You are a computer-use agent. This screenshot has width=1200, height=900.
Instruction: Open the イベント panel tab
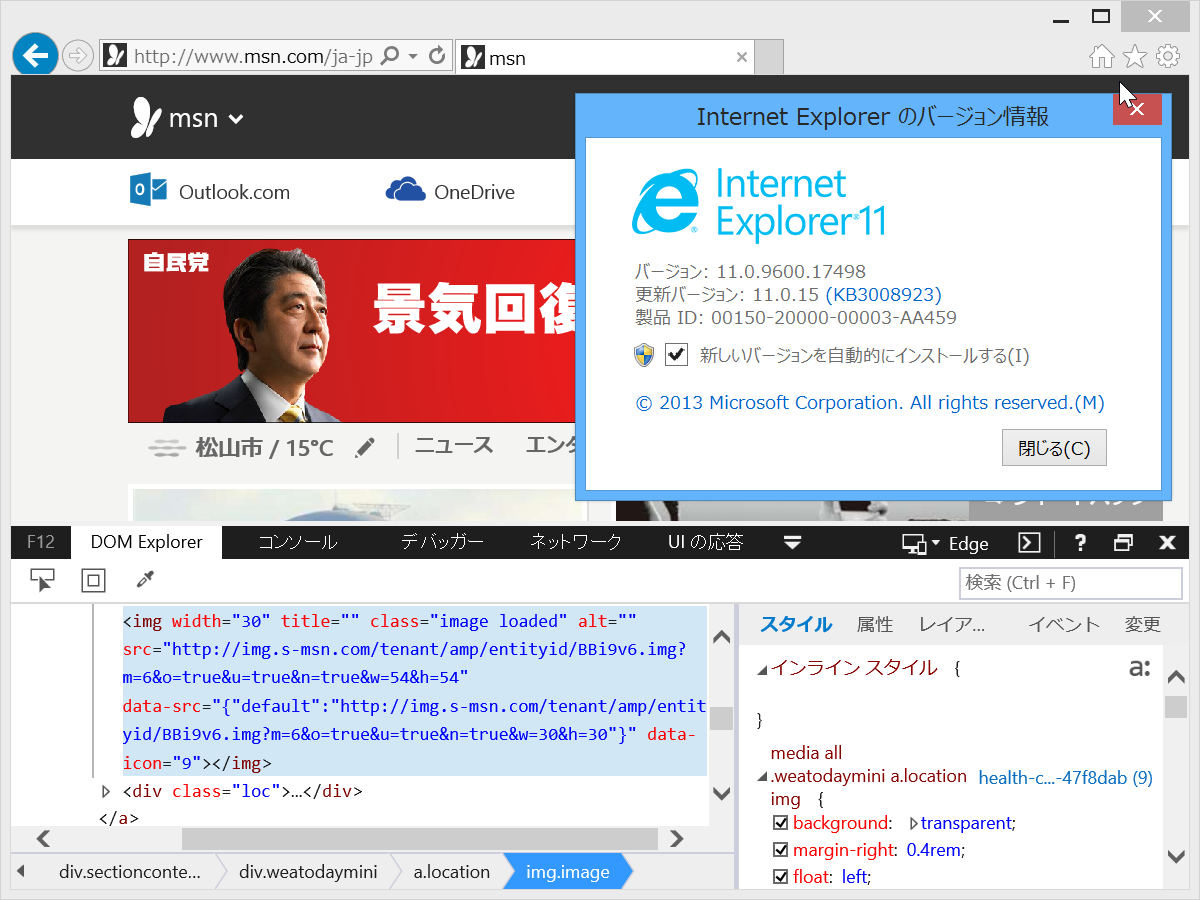1063,623
